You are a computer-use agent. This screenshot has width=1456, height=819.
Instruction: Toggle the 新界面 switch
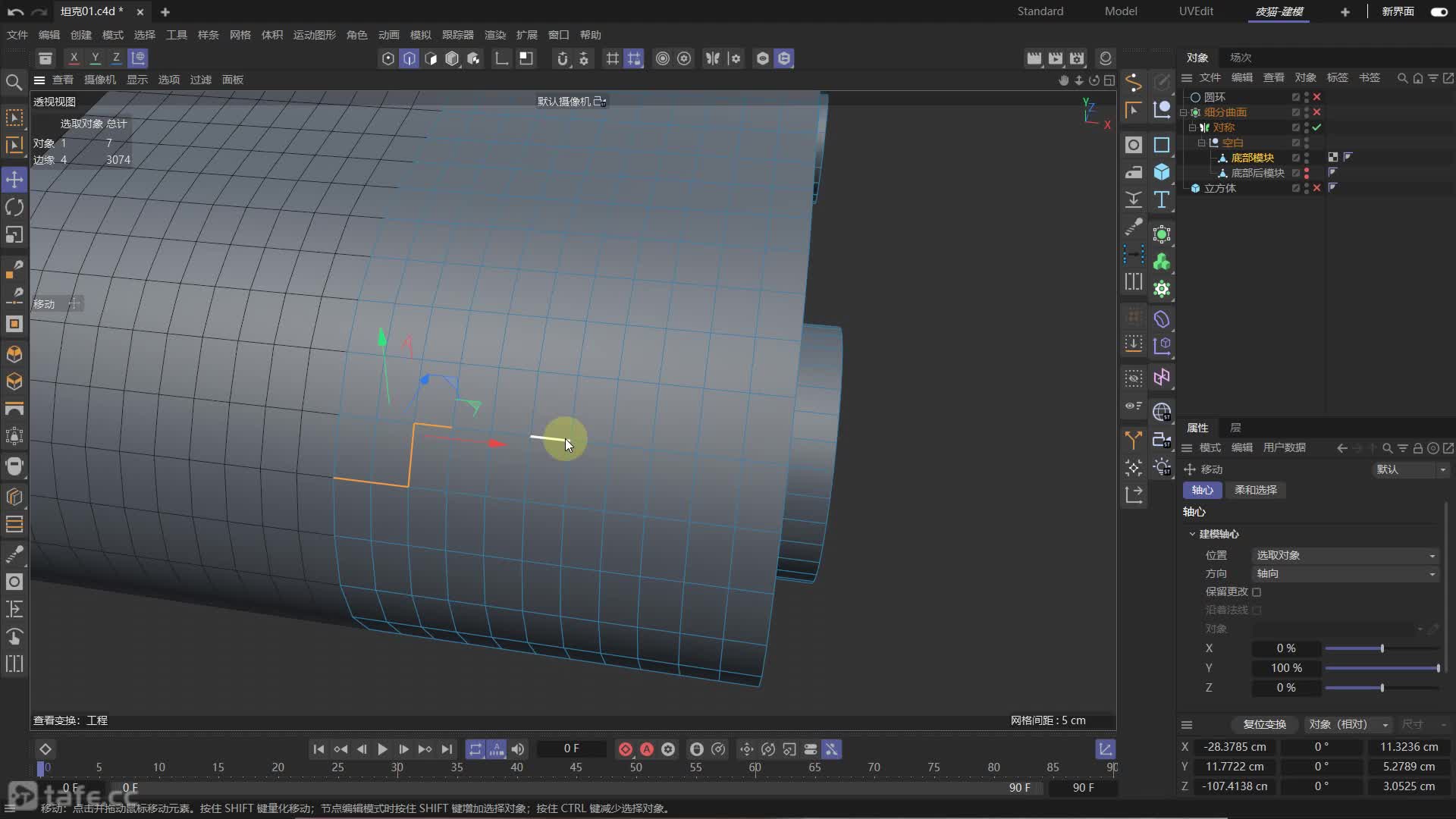click(x=1439, y=11)
